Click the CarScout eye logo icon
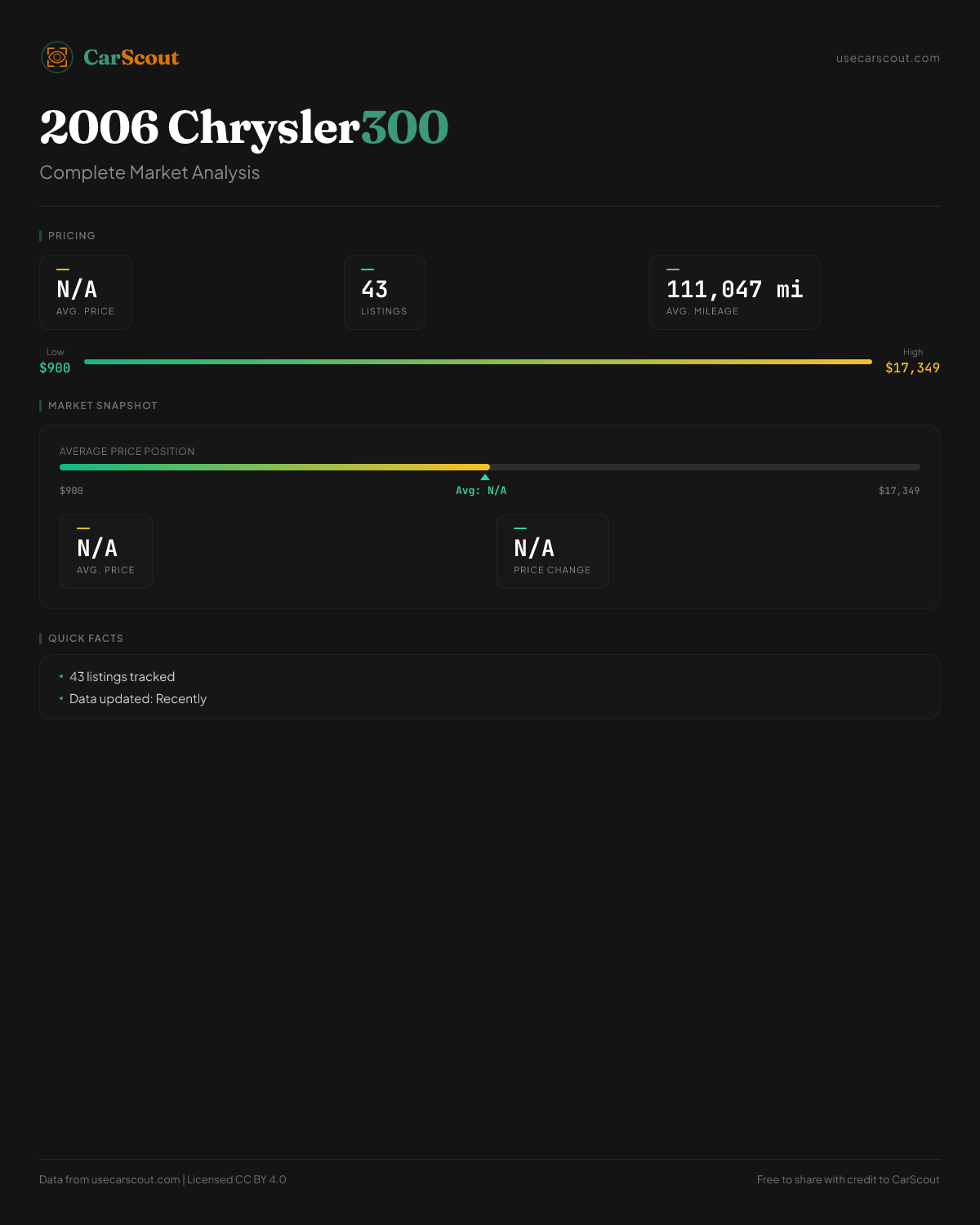 click(x=57, y=57)
